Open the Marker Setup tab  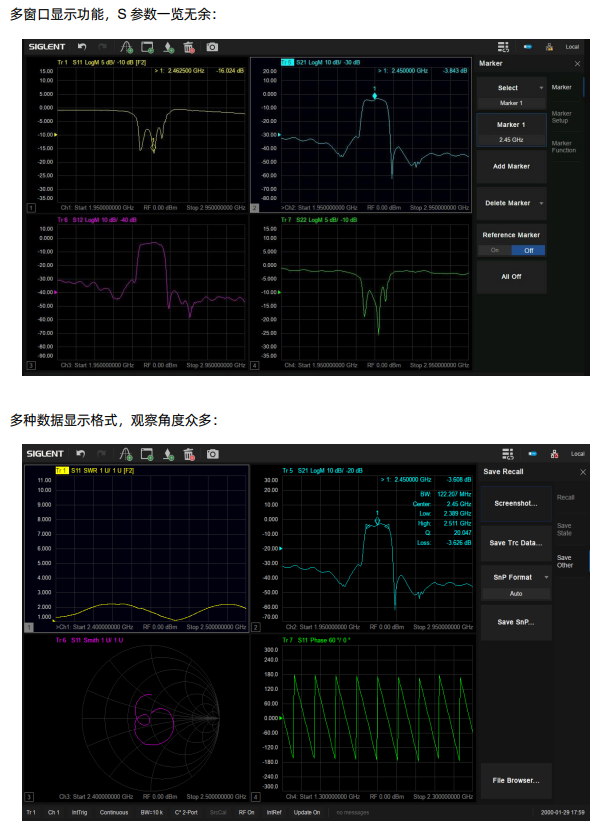pos(561,118)
